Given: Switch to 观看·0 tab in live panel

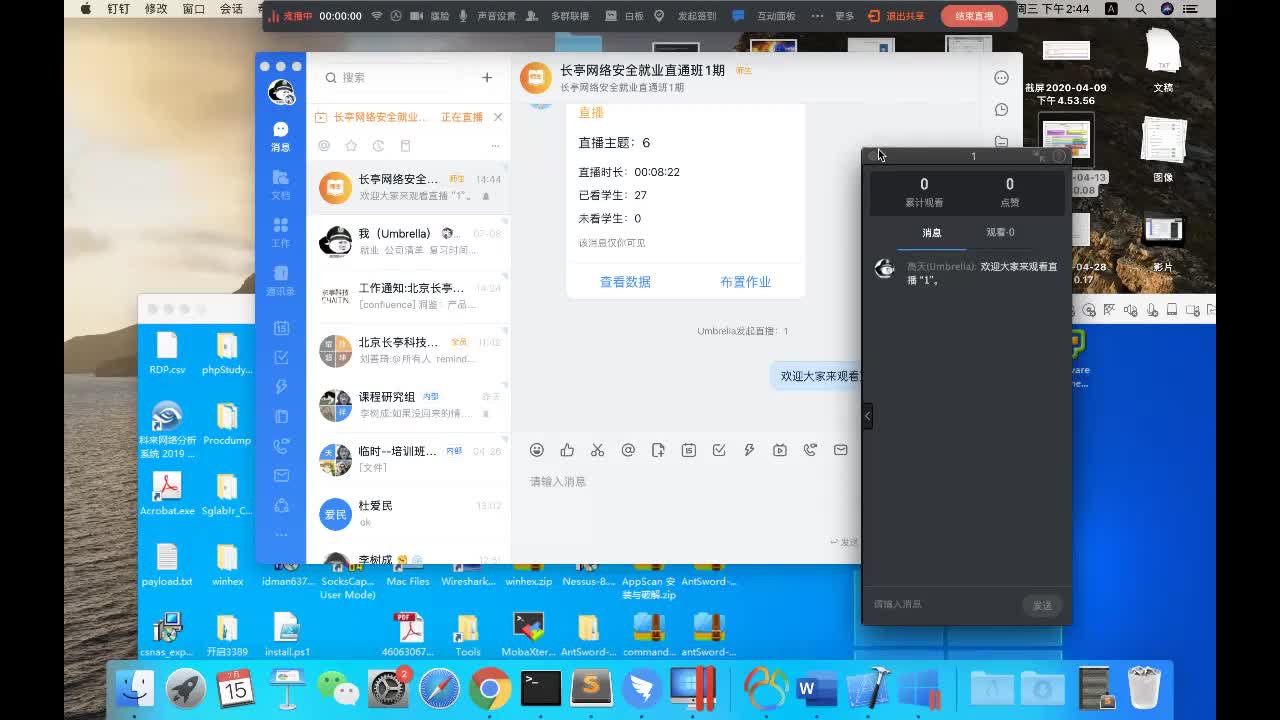Looking at the screenshot, I should pyautogui.click(x=1000, y=233).
